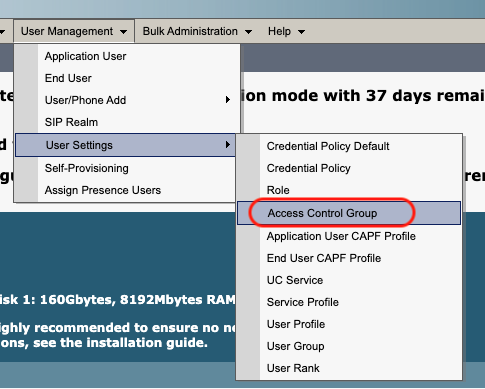
Task: Open the User Management menu
Action: pyautogui.click(x=74, y=31)
